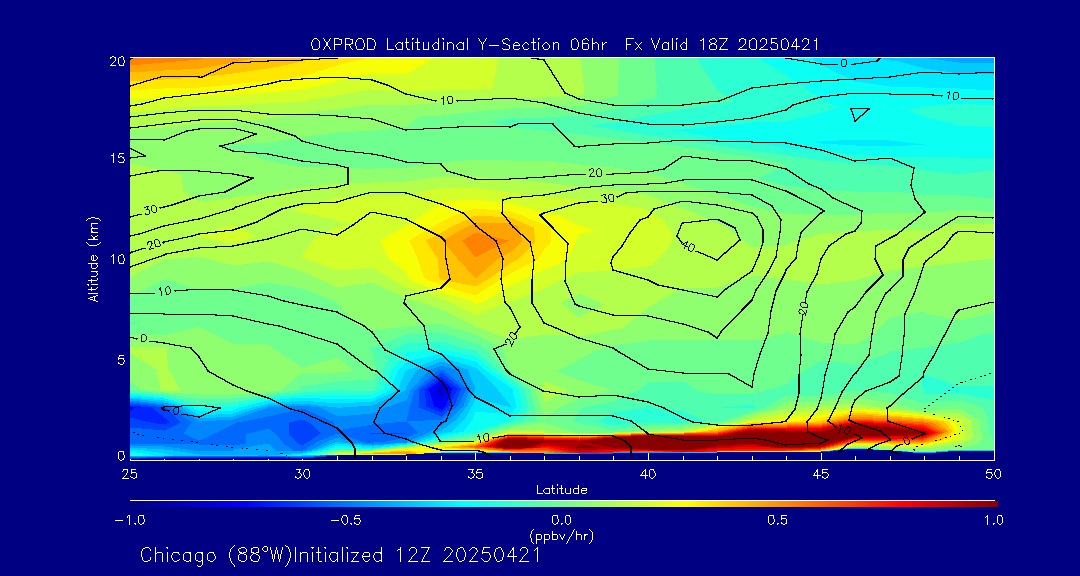
Task: Click the 0.5 colorbar label
Action: 778,520
